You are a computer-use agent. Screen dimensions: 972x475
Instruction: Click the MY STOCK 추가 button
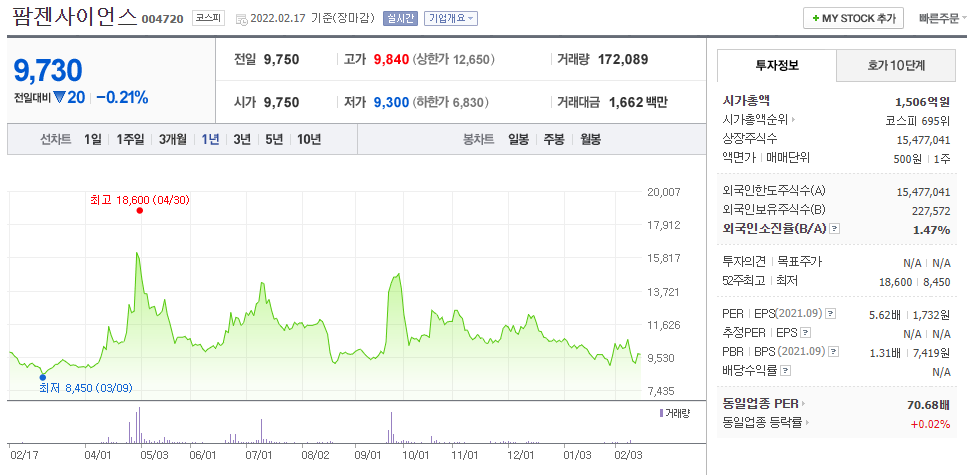coord(854,19)
